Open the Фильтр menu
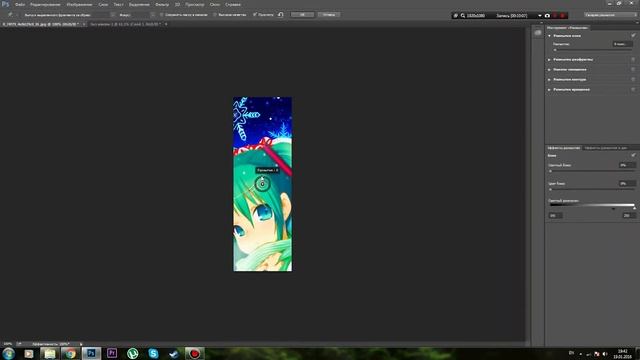Screen dimensions: 640x360 click(x=162, y=4)
